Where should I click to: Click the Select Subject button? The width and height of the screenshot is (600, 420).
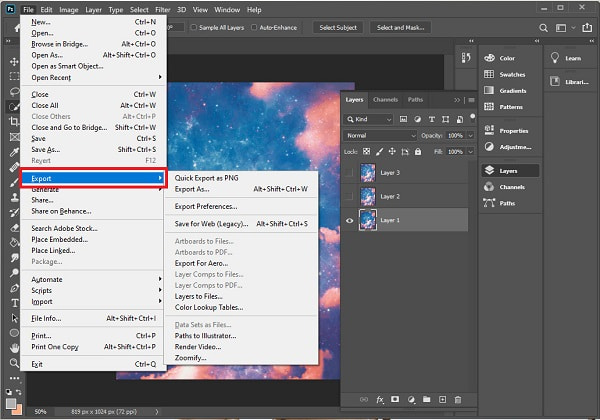coord(338,28)
